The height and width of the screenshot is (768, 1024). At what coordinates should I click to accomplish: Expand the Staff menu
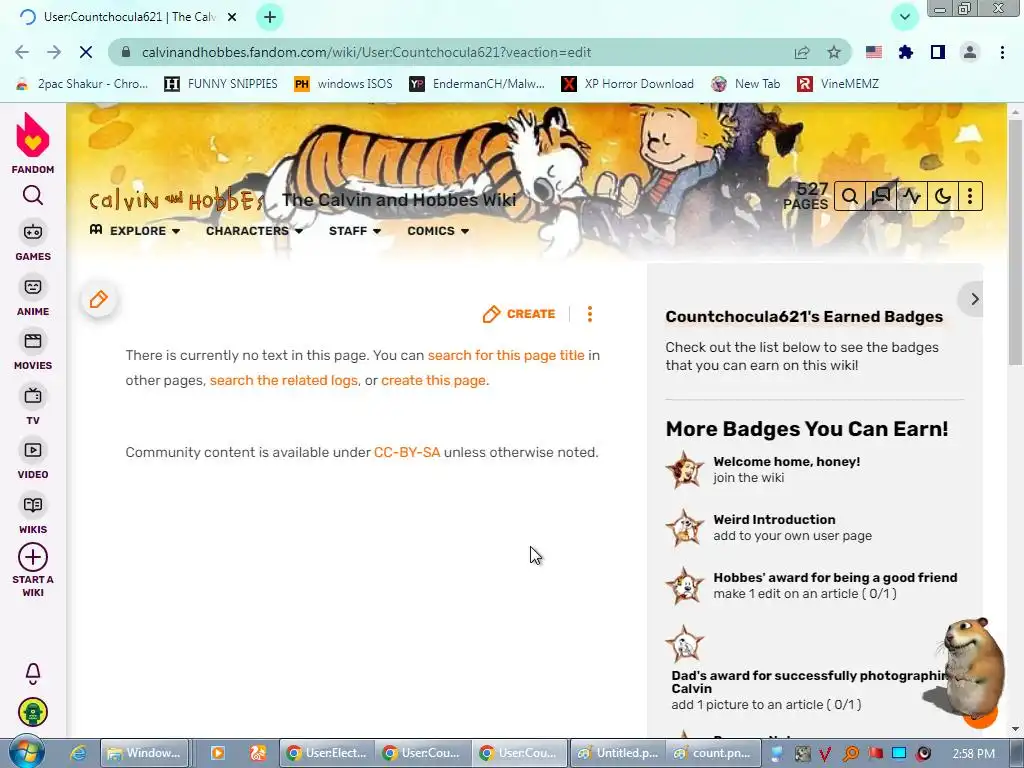point(355,231)
